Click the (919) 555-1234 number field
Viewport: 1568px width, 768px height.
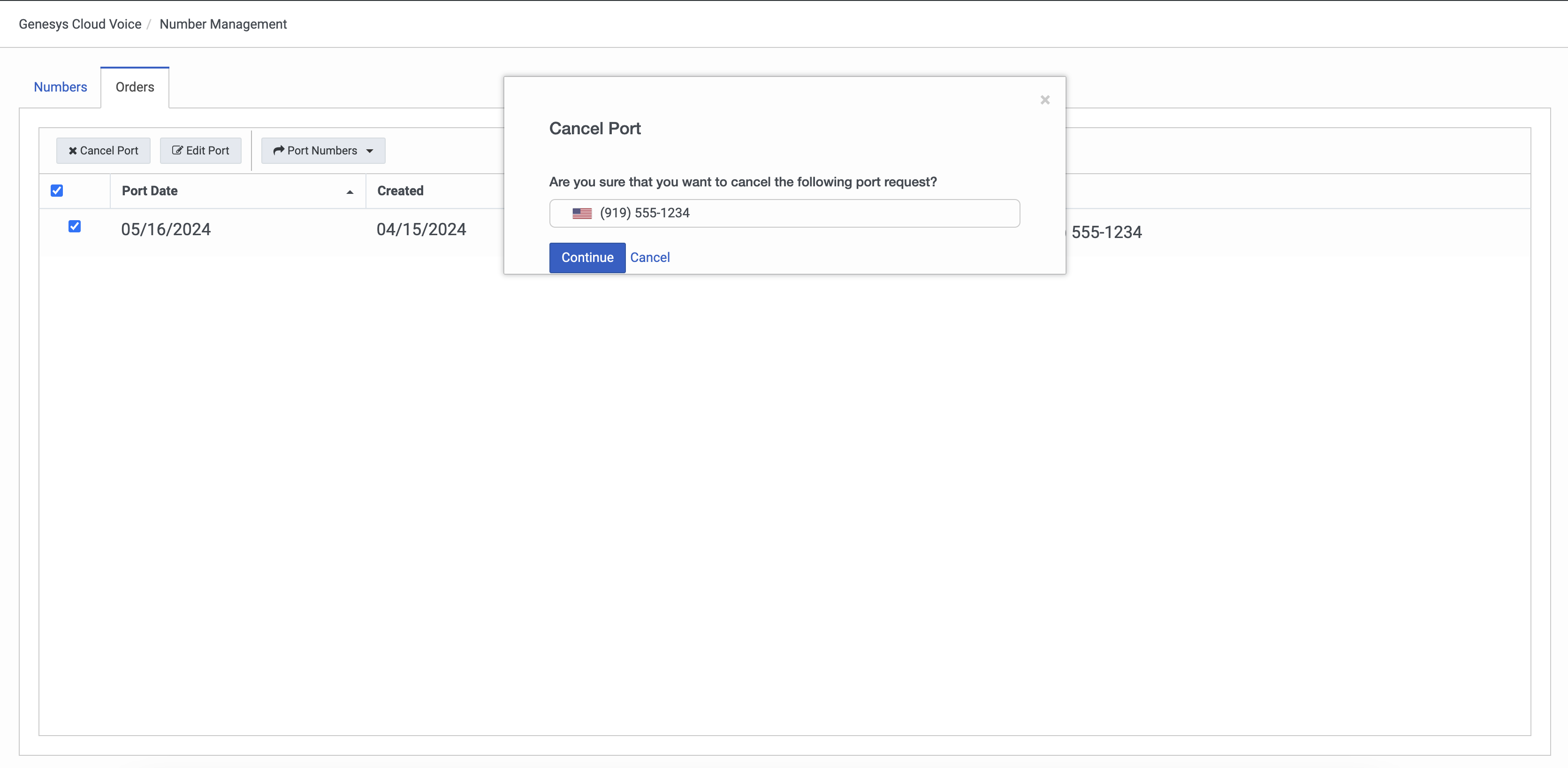point(784,213)
